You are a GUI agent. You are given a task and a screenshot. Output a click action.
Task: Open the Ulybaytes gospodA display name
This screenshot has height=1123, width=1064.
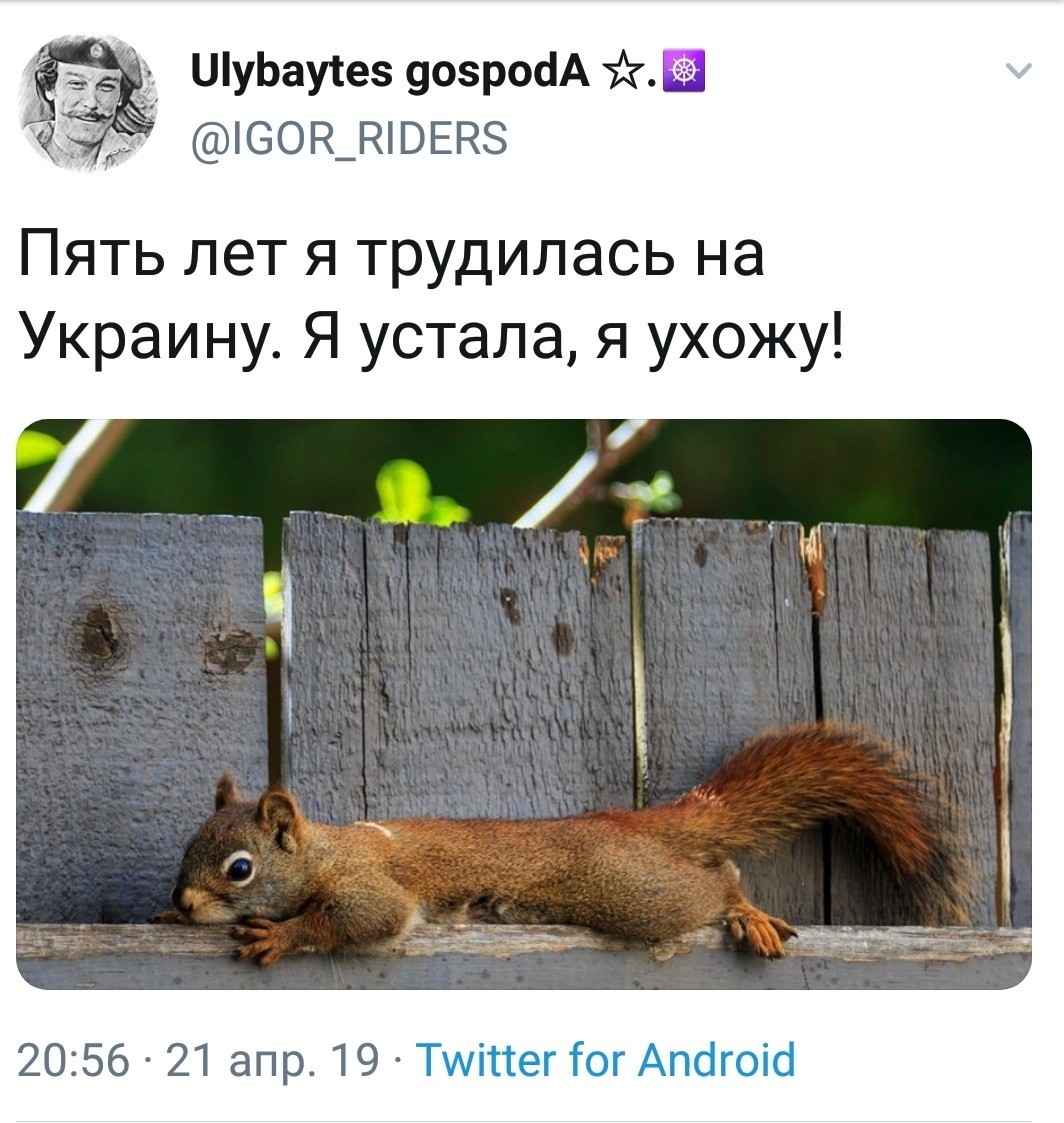(x=390, y=72)
